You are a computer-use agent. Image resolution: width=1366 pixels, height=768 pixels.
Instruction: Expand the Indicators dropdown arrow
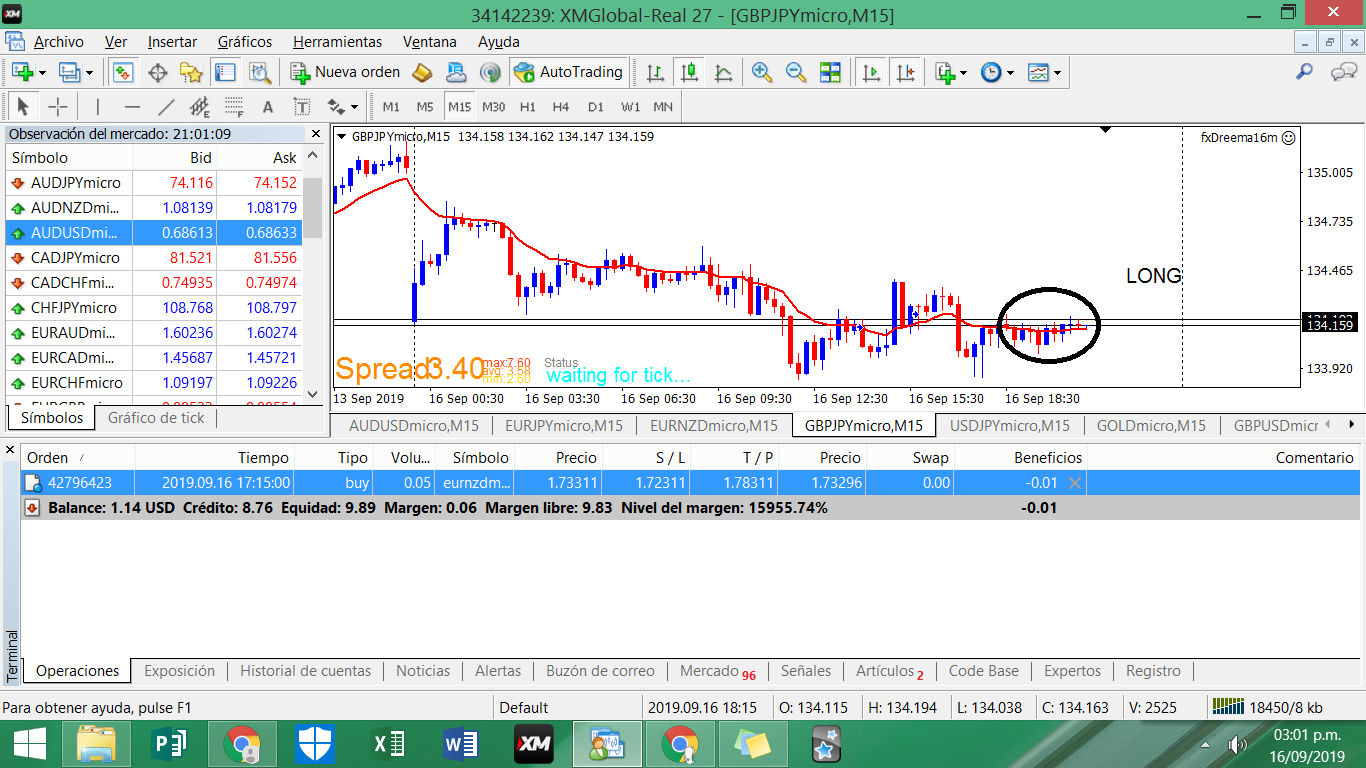(963, 73)
